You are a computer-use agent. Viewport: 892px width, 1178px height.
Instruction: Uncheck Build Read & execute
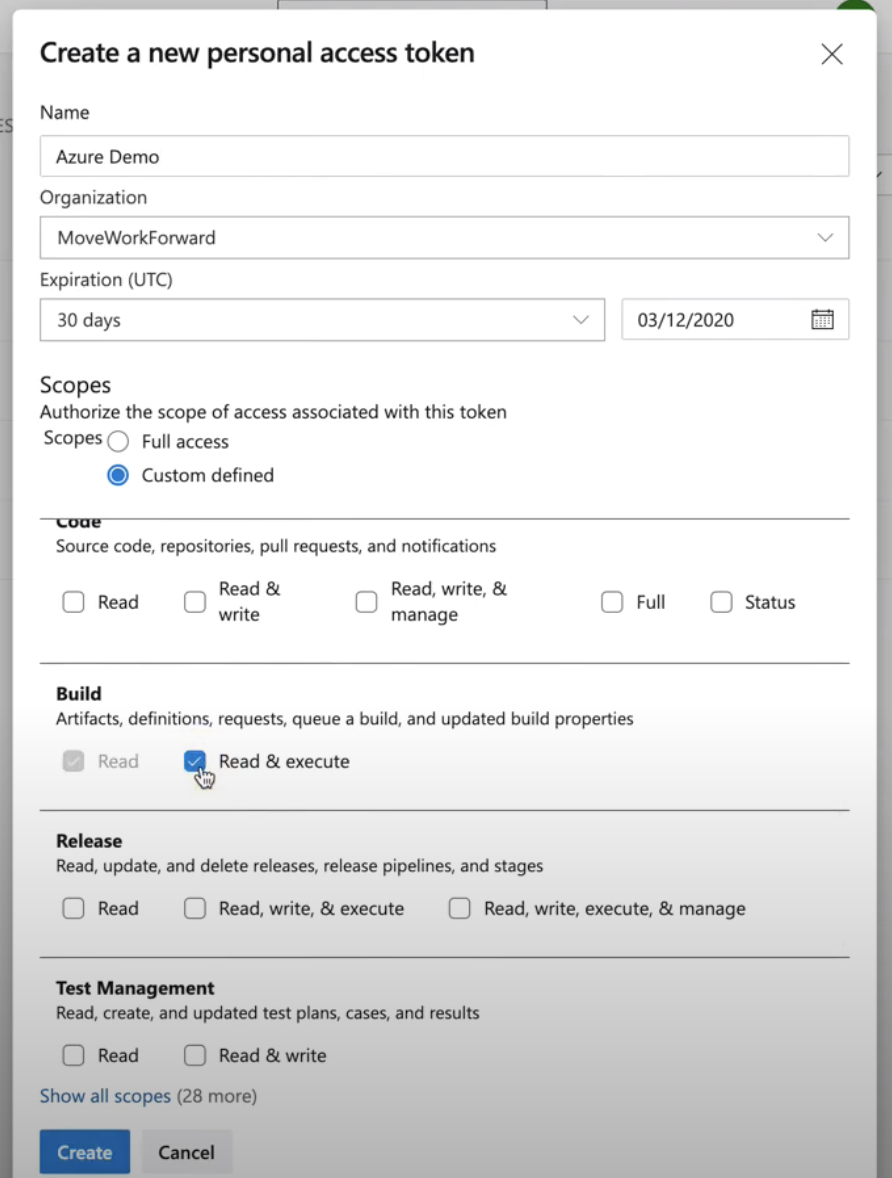pos(195,762)
